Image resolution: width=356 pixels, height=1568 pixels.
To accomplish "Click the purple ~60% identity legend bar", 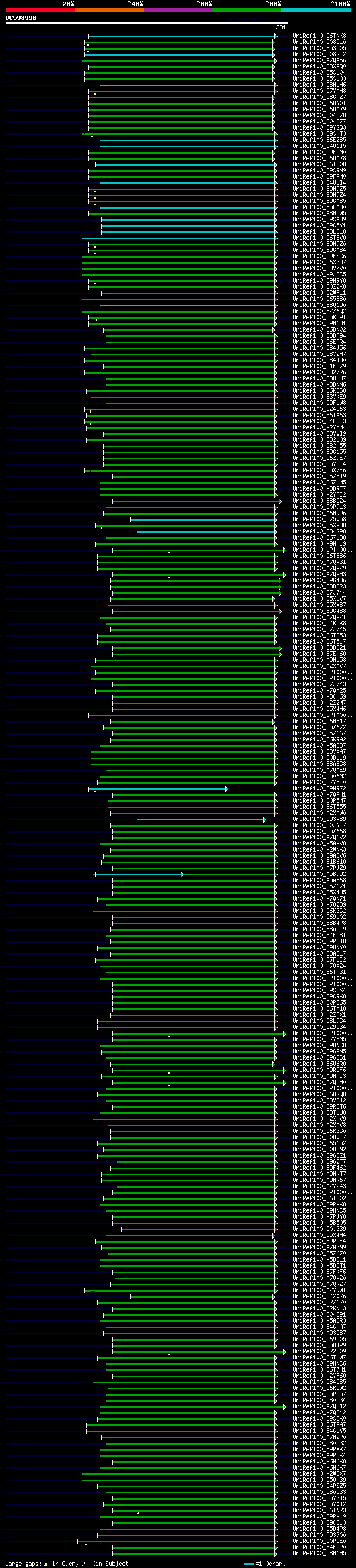I will pos(179,11).
